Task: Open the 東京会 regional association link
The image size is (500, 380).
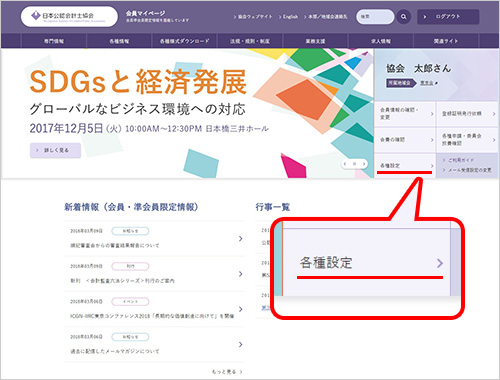Action: click(x=429, y=83)
